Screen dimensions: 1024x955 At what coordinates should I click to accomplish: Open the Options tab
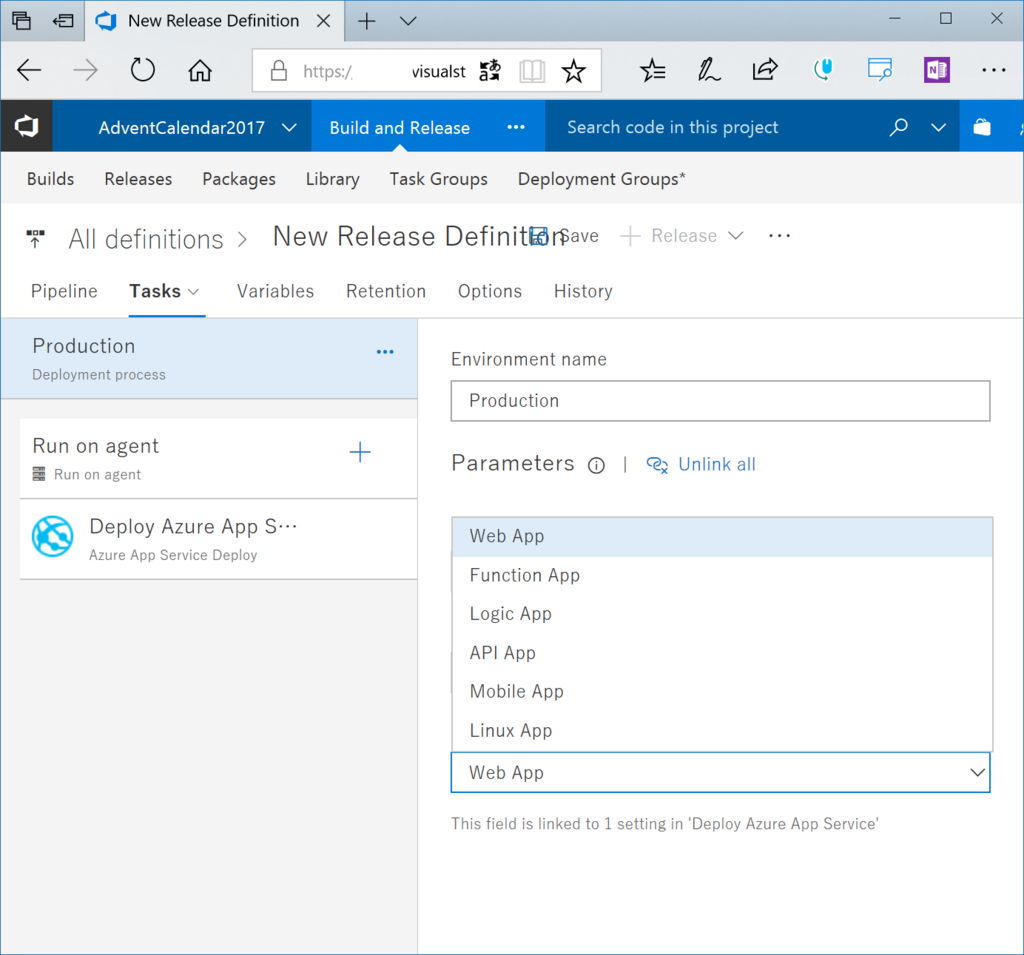pos(490,291)
